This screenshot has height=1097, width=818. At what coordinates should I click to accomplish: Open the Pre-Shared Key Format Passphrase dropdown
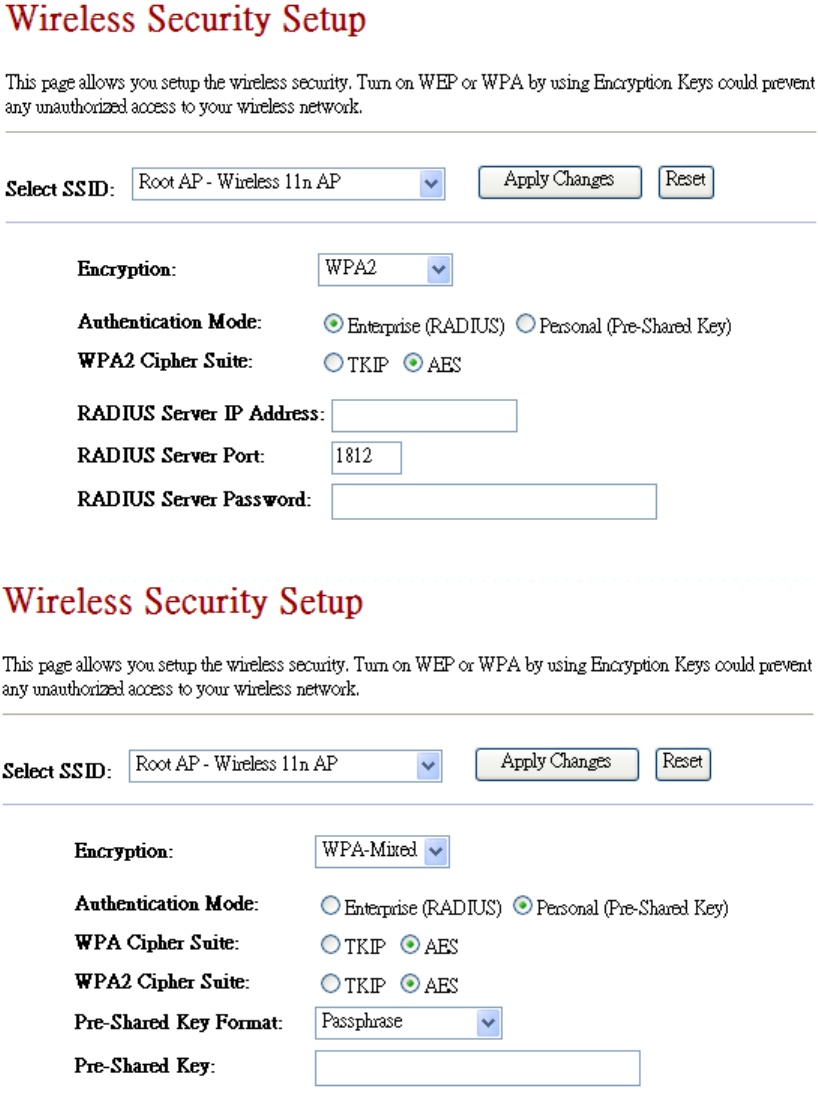(409, 1023)
